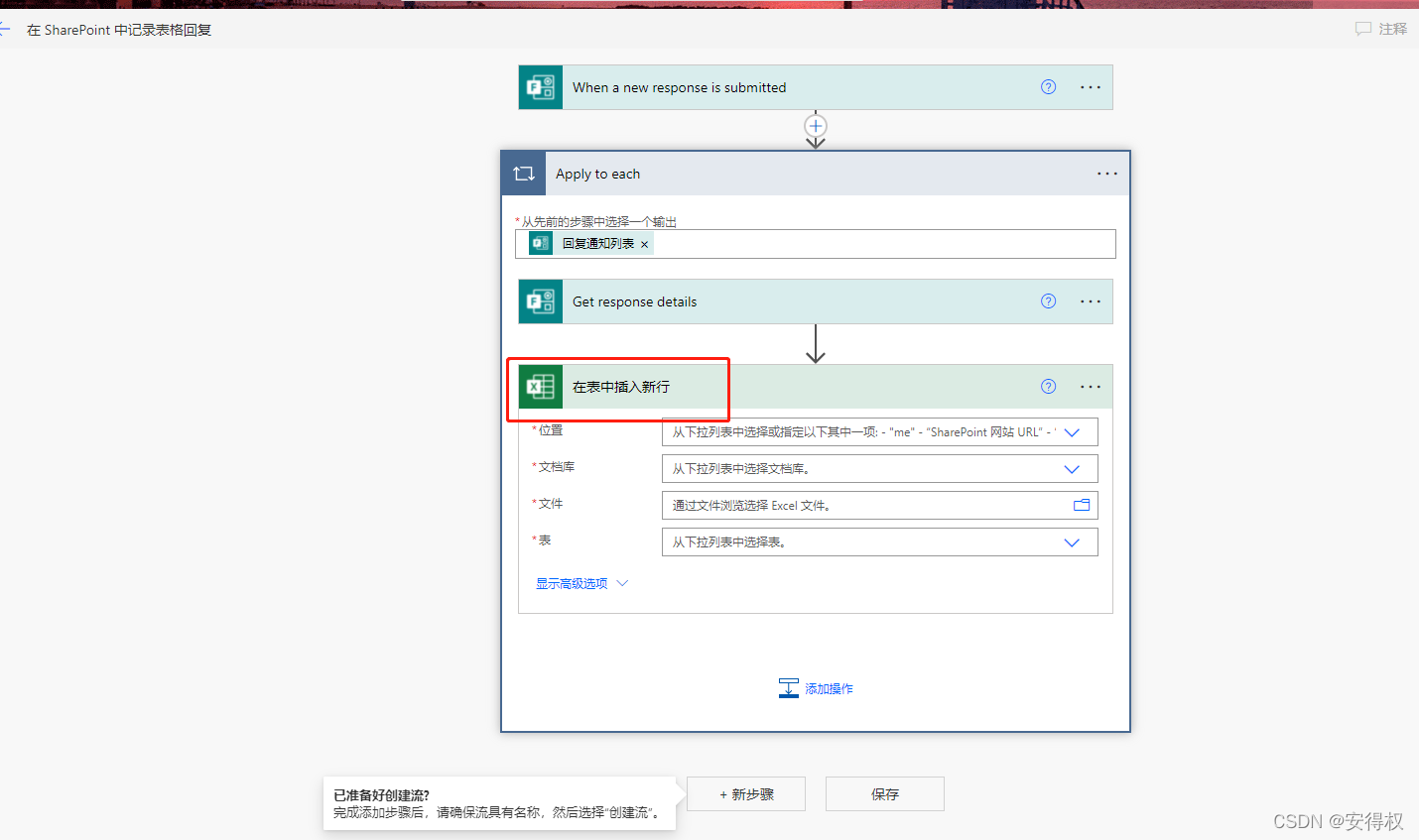Open help for Get response details
Screen dimensions: 1419x840
coord(1048,301)
